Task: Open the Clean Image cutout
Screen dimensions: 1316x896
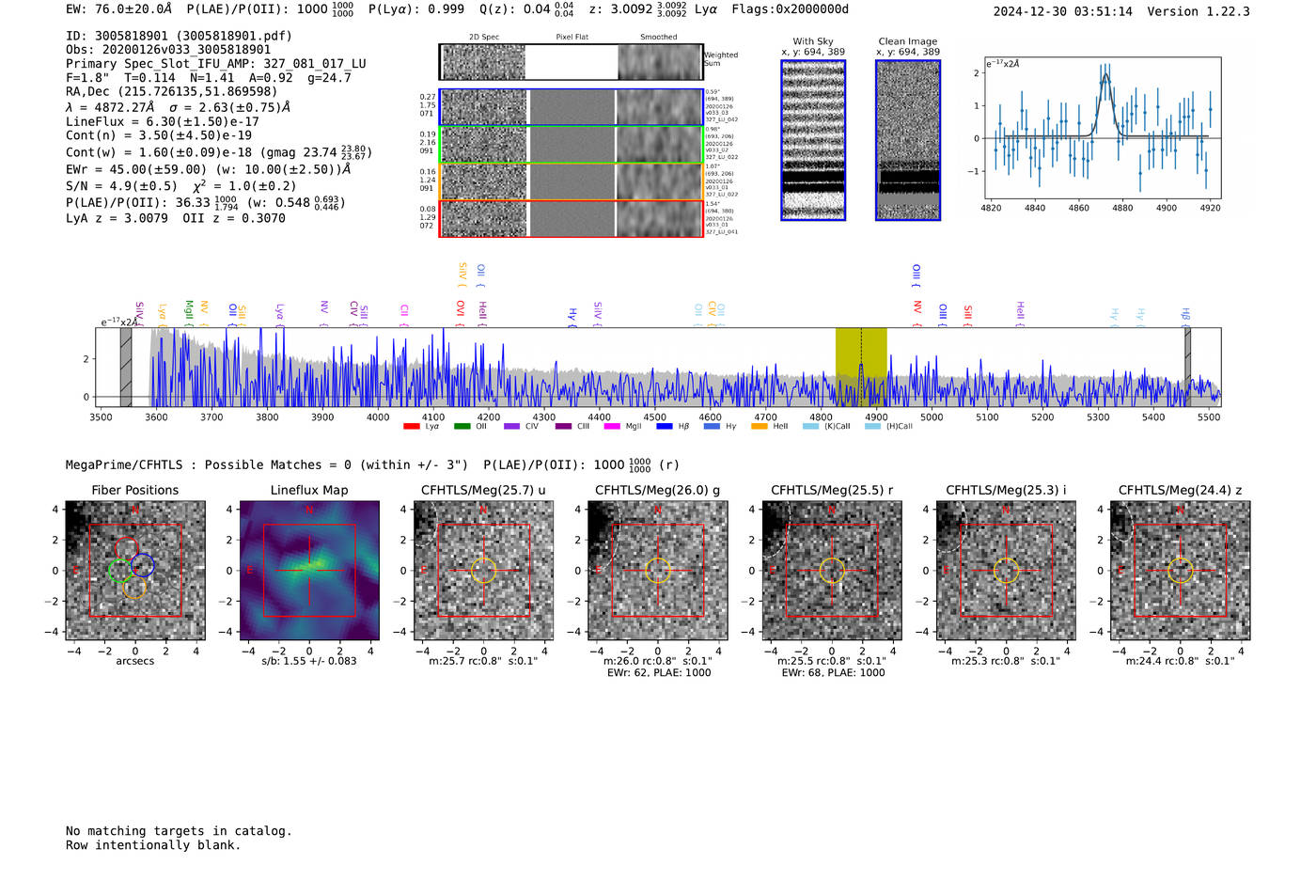Action: point(908,140)
